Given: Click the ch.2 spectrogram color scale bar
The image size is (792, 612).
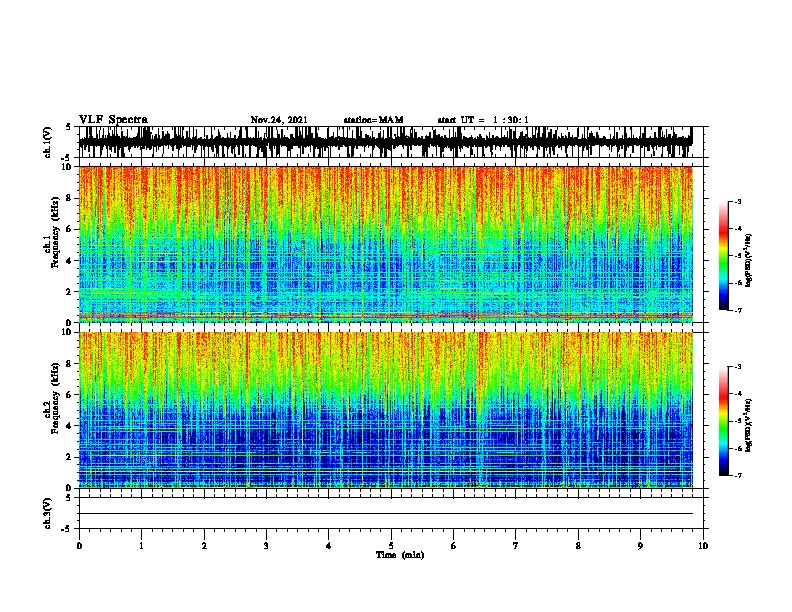Looking at the screenshot, I should coord(724,421).
